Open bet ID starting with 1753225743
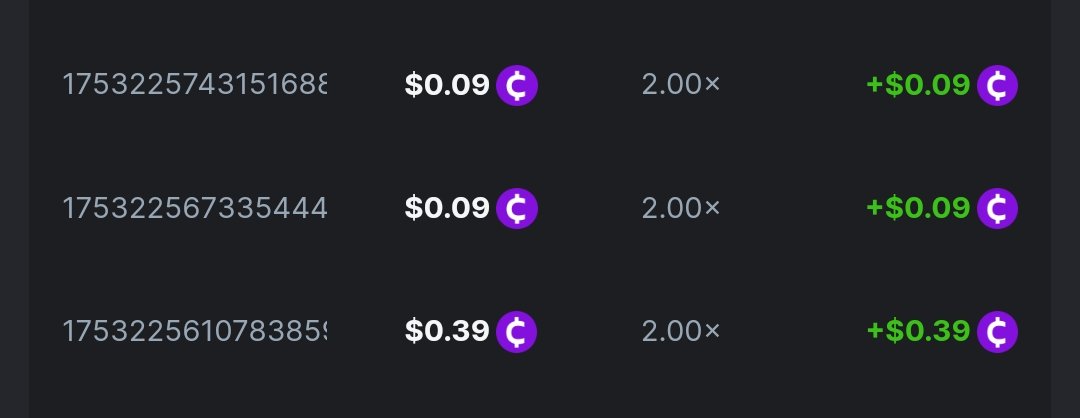Screen dimensions: 1080x418 pyautogui.click(x=195, y=86)
